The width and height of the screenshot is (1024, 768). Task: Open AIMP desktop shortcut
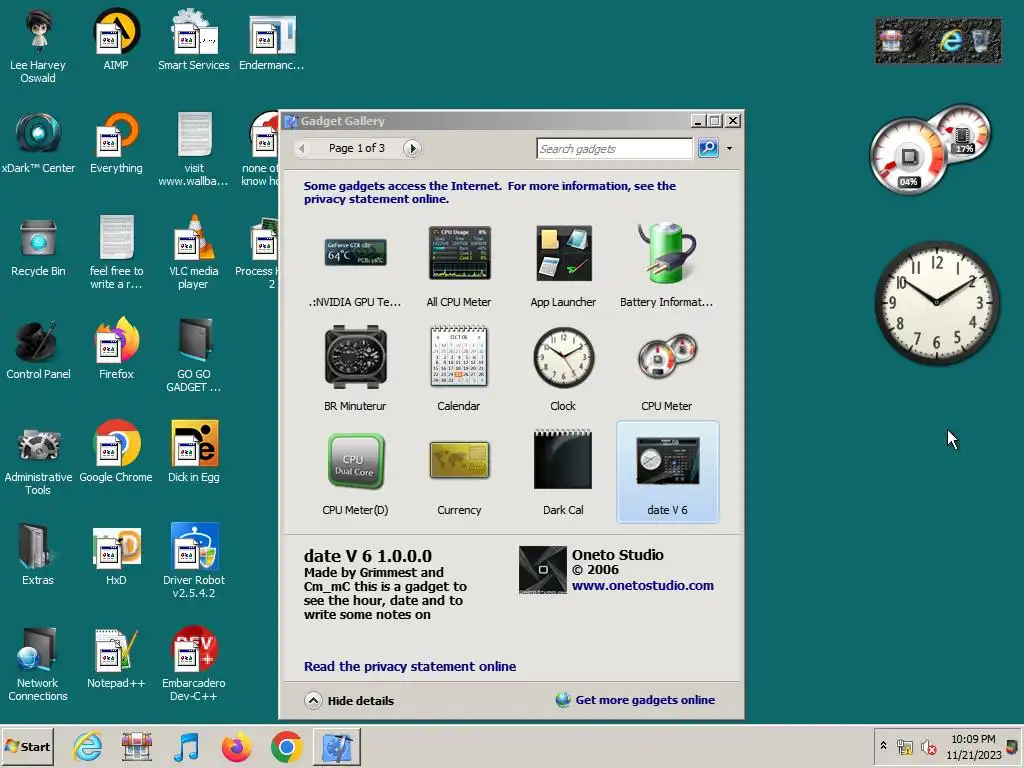(x=116, y=39)
